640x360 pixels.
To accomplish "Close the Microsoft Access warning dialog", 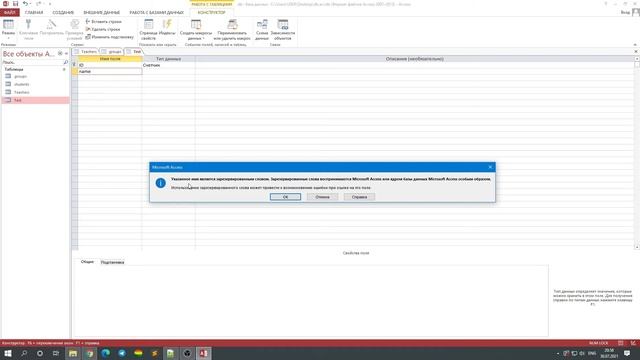I will tap(490, 167).
